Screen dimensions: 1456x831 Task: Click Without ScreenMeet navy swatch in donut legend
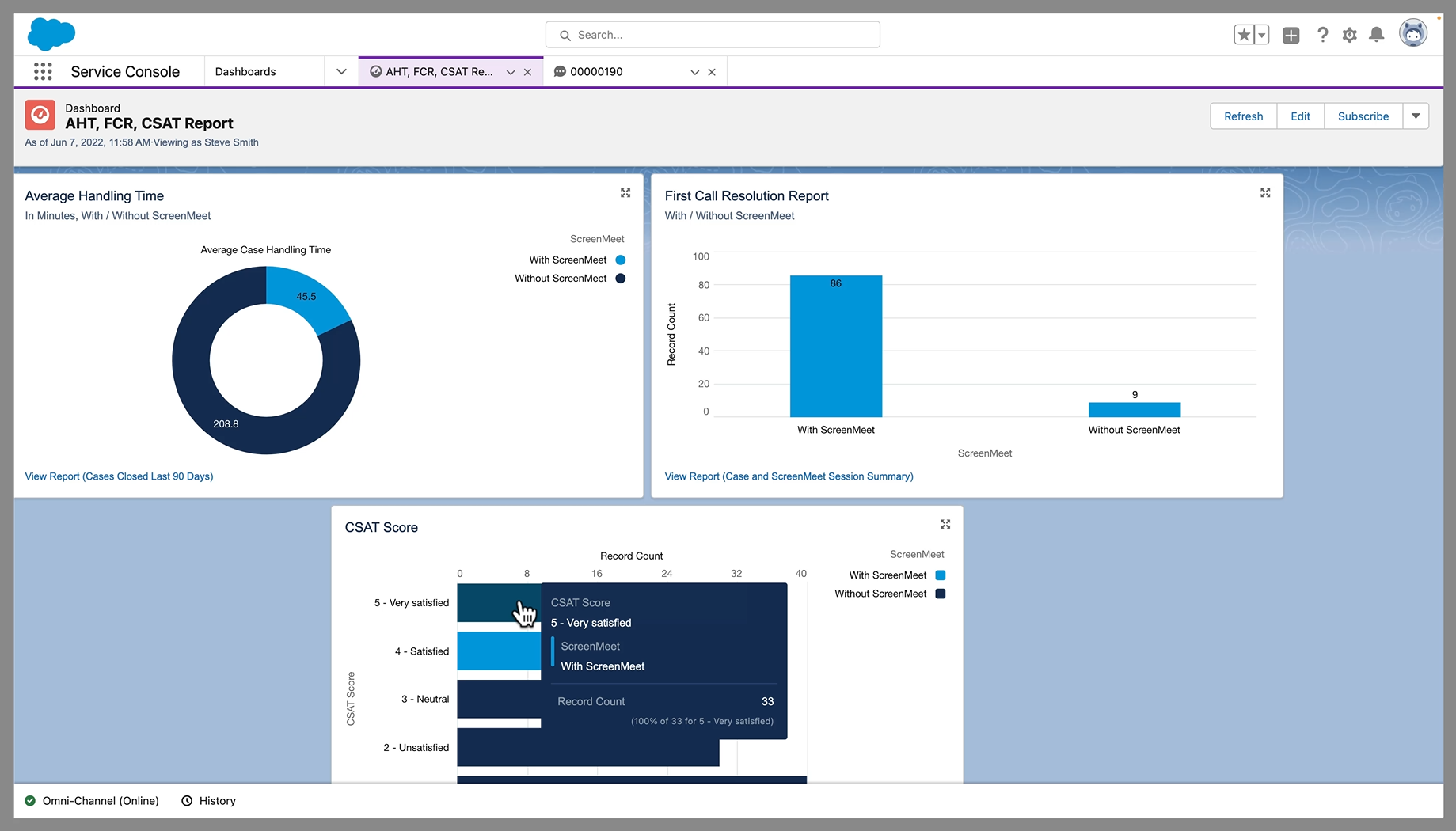621,279
